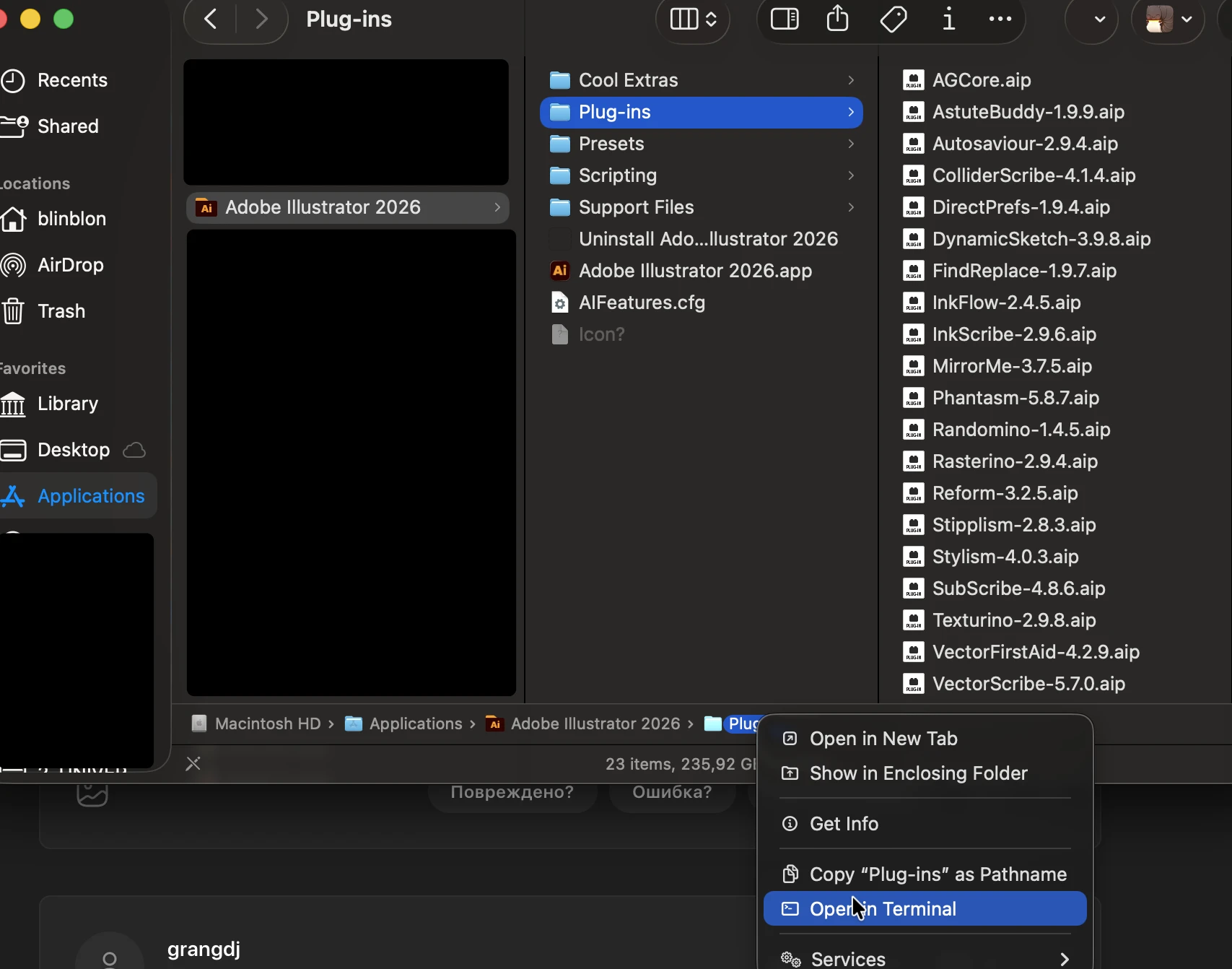Choose Open in Terminal from context menu
Screen dimensions: 1232x969
point(925,909)
